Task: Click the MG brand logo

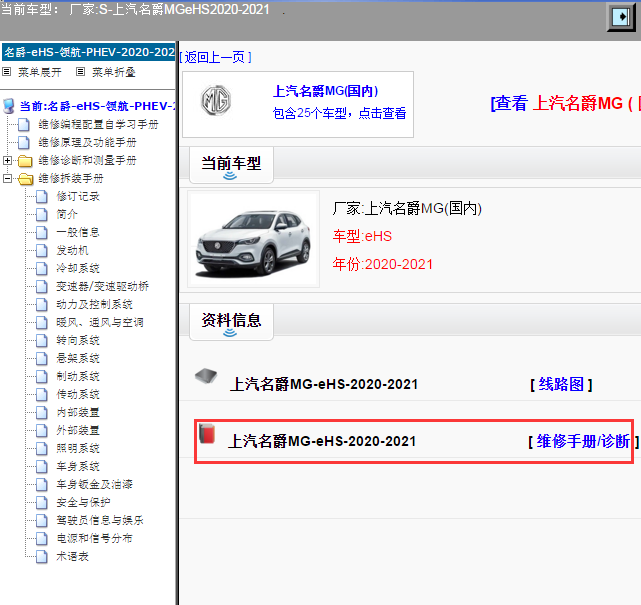Action: tap(216, 100)
